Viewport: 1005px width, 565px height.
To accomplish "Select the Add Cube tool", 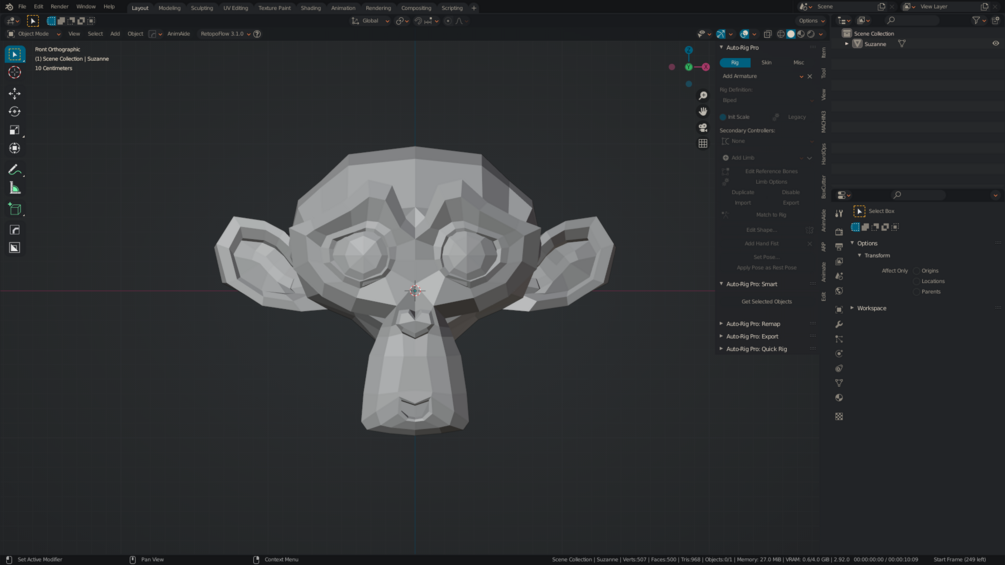I will [14, 209].
